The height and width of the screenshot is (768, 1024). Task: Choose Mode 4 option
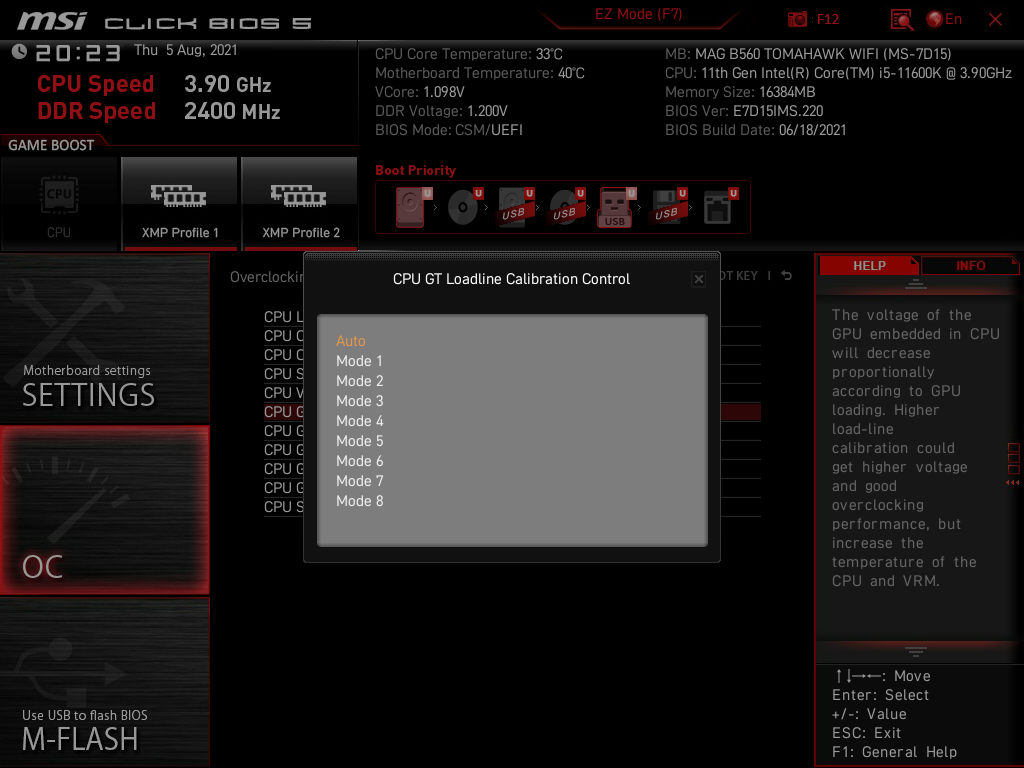click(359, 421)
